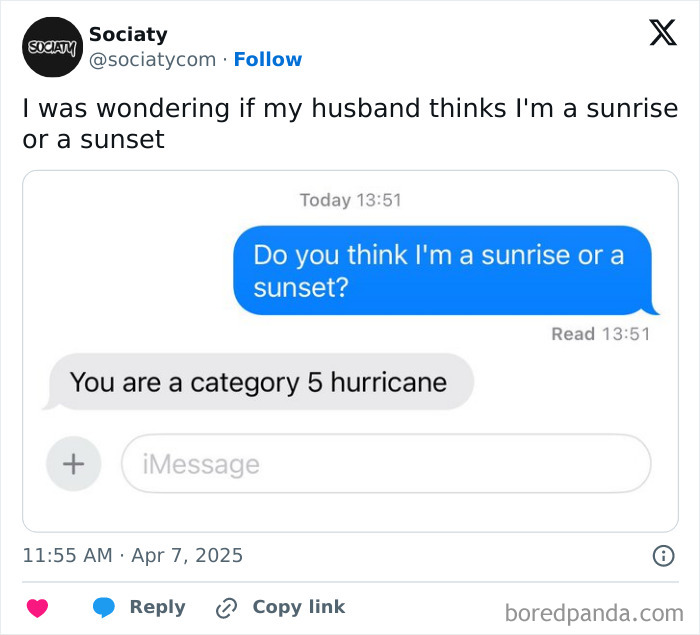This screenshot has width=700, height=635.
Task: Open the tweet info circle icon
Action: [663, 556]
